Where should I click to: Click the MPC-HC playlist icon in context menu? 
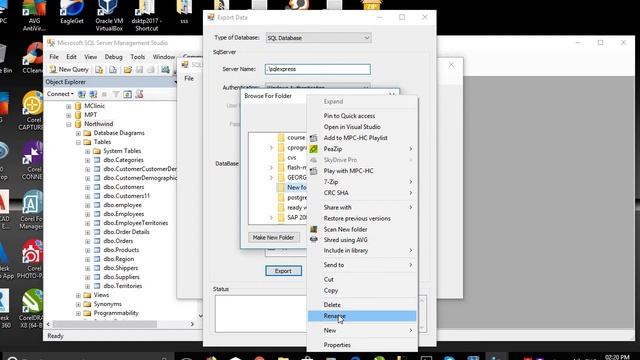[x=313, y=138]
